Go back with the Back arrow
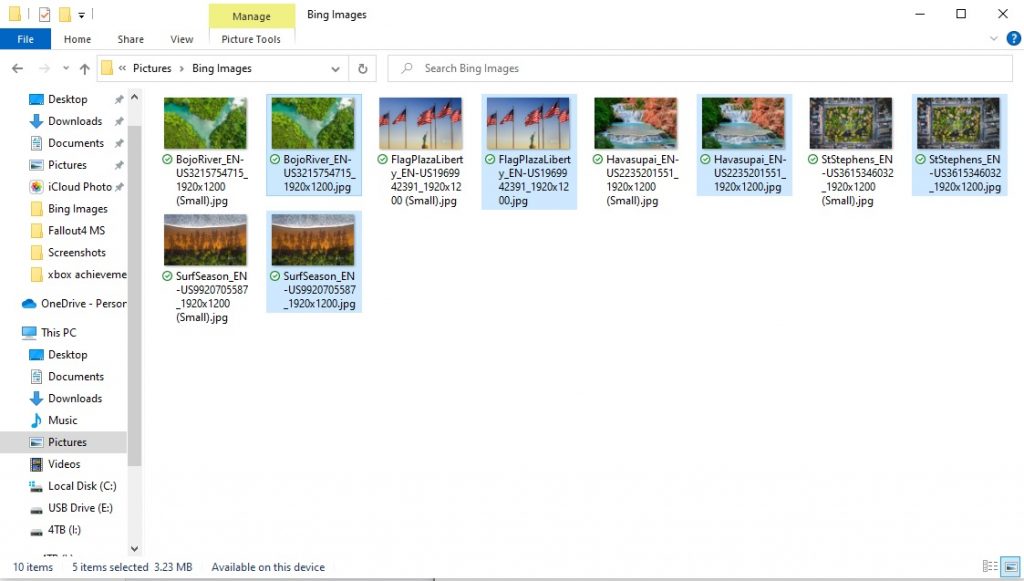 (18, 68)
